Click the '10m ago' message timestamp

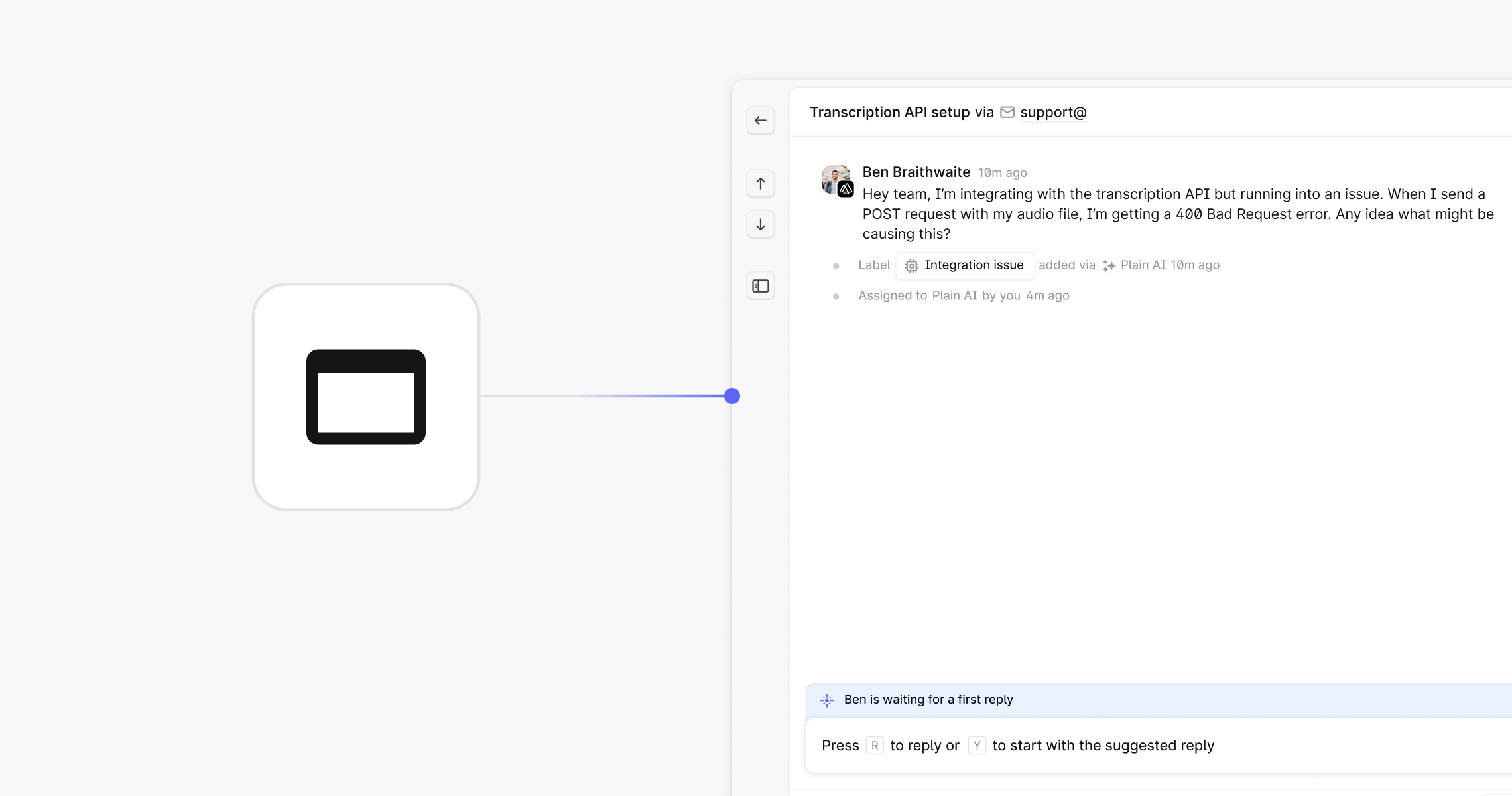coord(1003,173)
